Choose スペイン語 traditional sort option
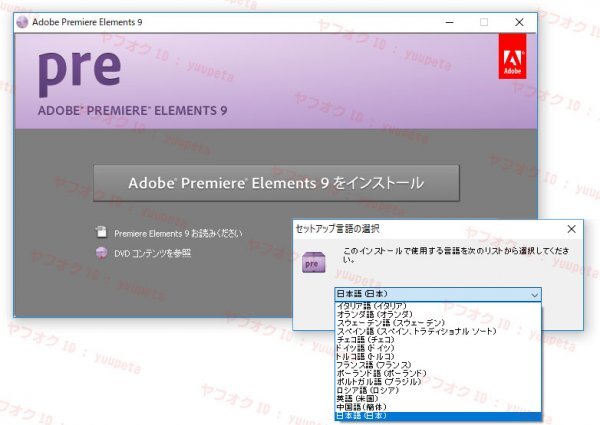Viewport: 600px width, 425px height. click(438, 331)
